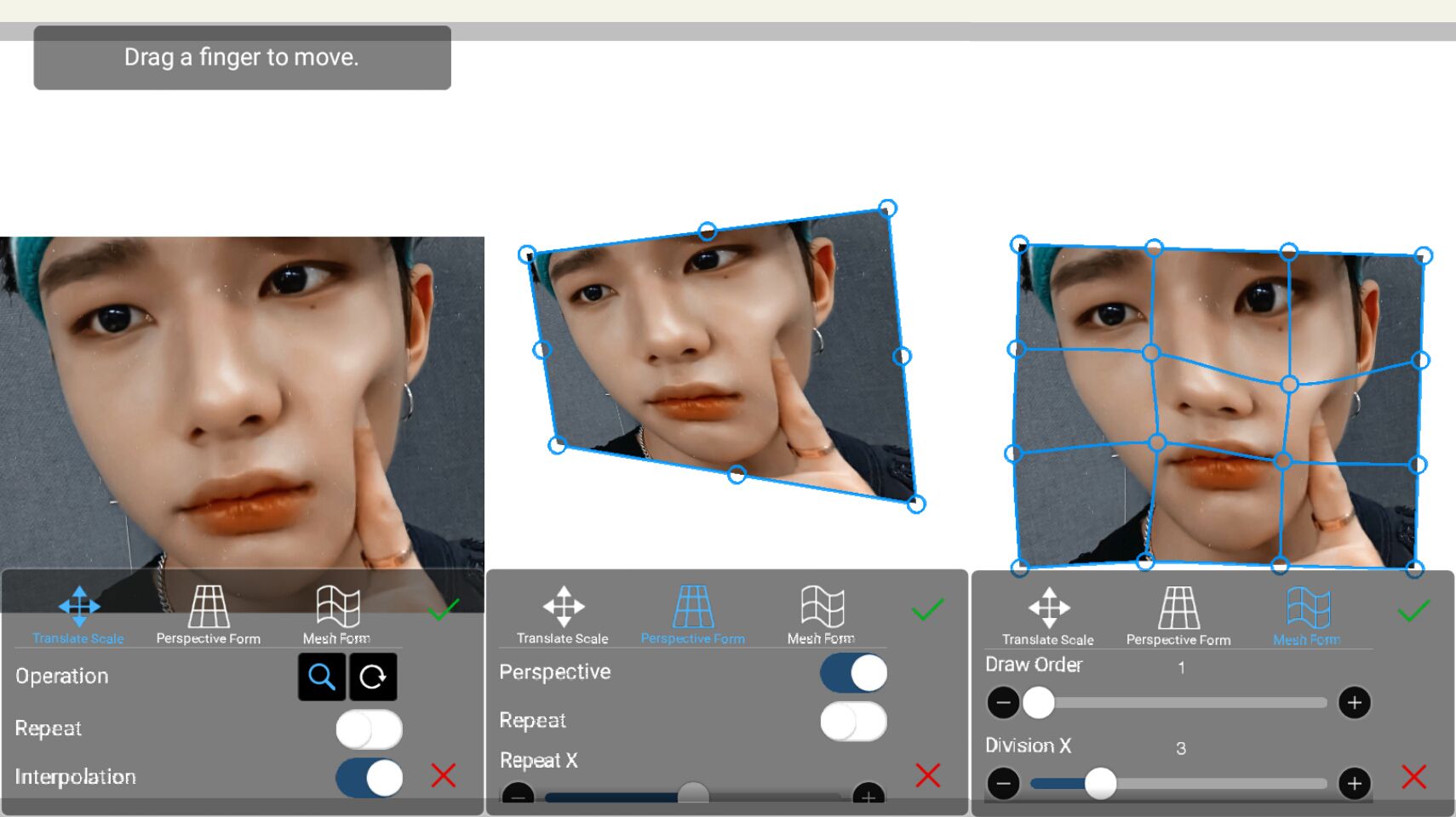Click the Division X slider track
The width and height of the screenshot is (1456, 817).
pyautogui.click(x=1179, y=783)
